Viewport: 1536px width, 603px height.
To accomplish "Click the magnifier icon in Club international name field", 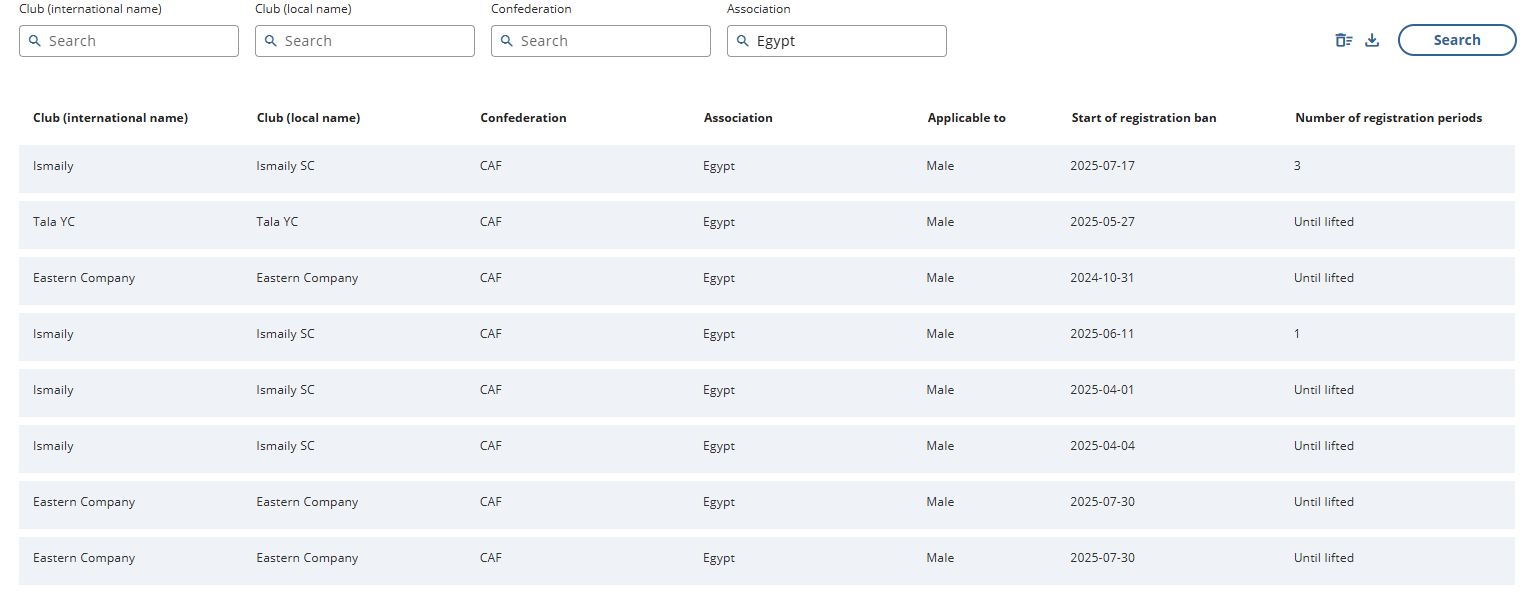I will point(34,41).
